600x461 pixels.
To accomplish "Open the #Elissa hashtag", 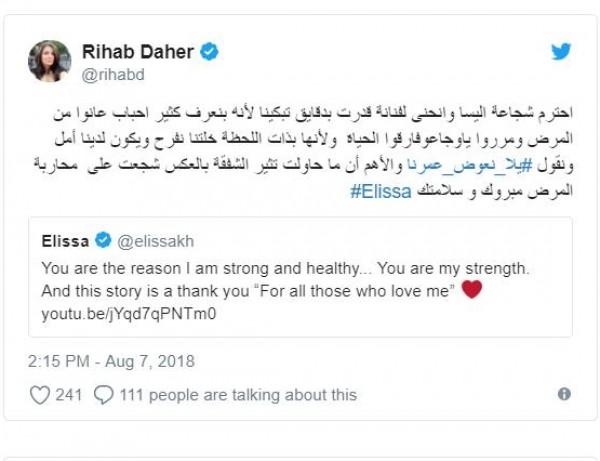I will 382,189.
